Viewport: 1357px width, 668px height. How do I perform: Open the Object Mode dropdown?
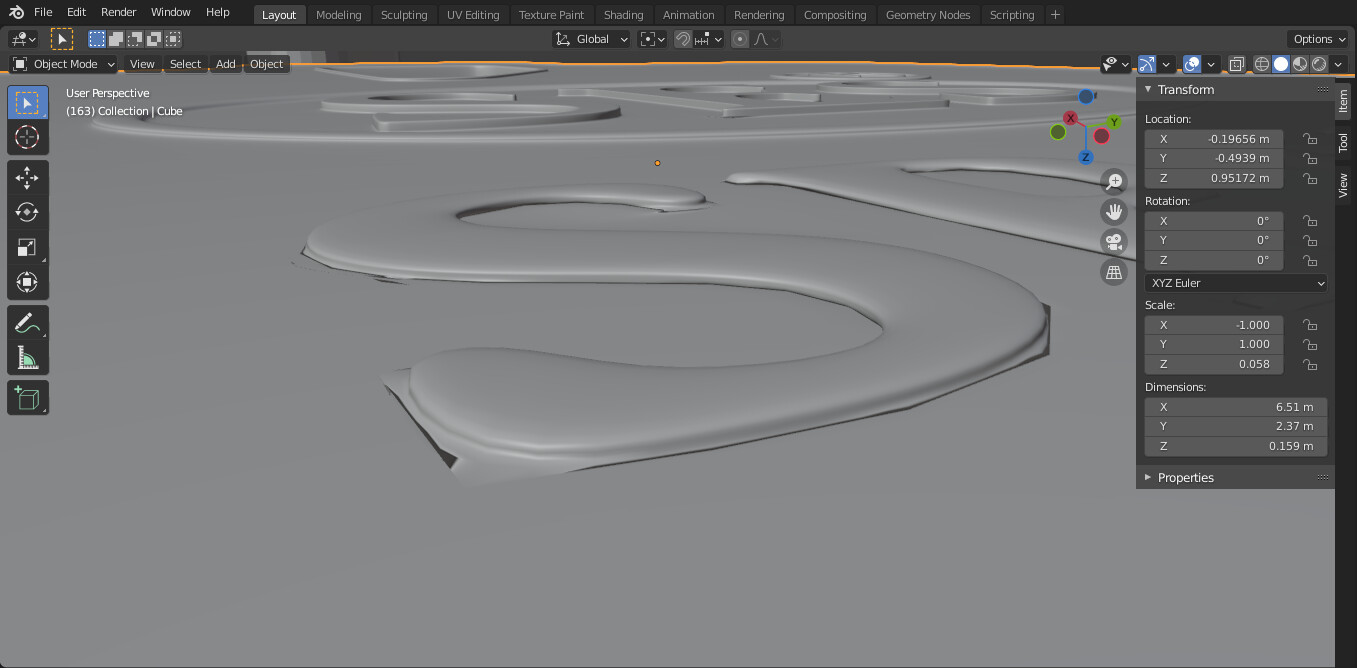coord(64,64)
